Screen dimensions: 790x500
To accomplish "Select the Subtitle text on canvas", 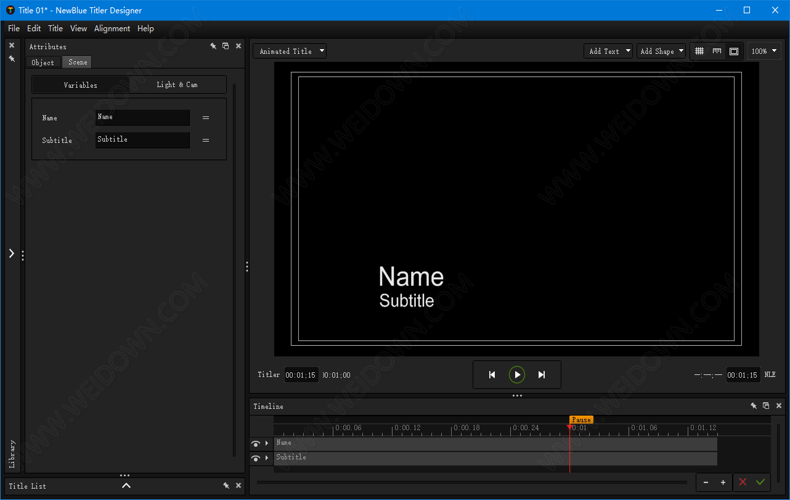I will (407, 301).
